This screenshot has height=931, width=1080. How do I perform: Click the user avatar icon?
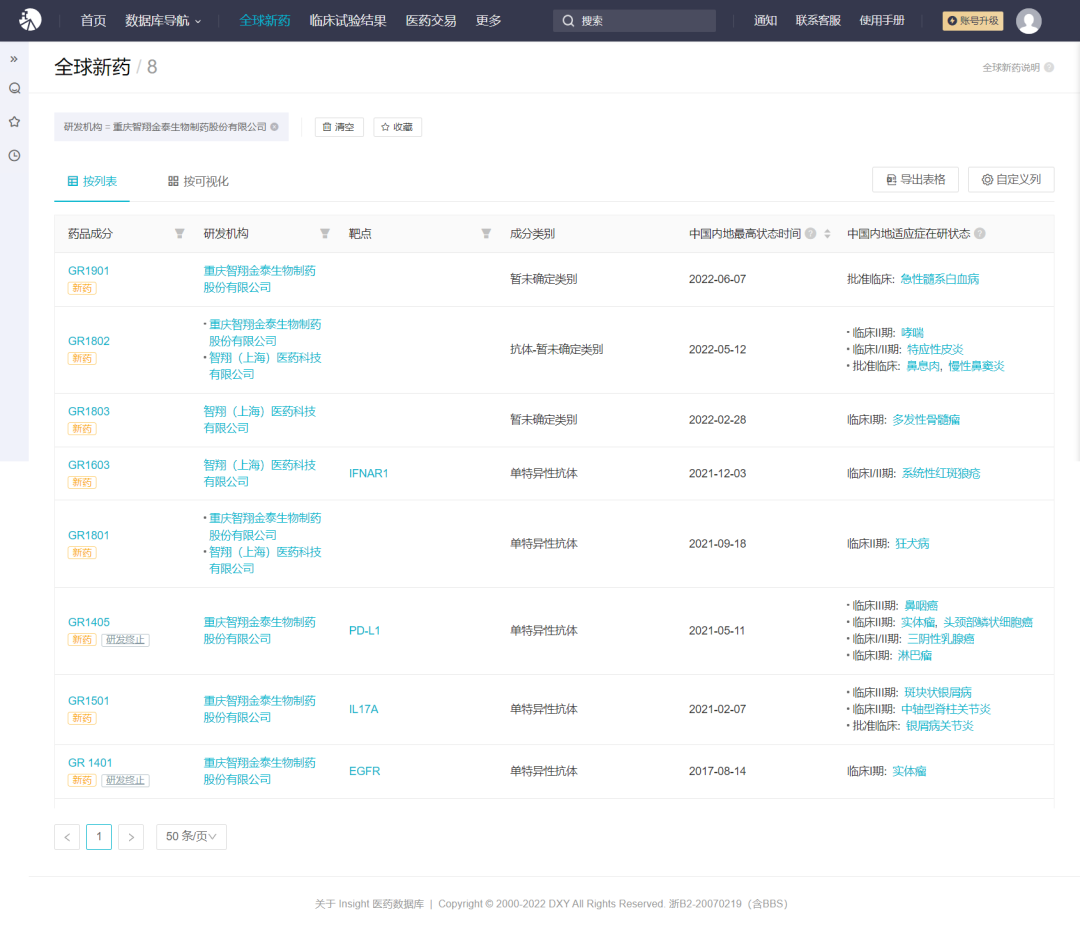coord(1028,21)
